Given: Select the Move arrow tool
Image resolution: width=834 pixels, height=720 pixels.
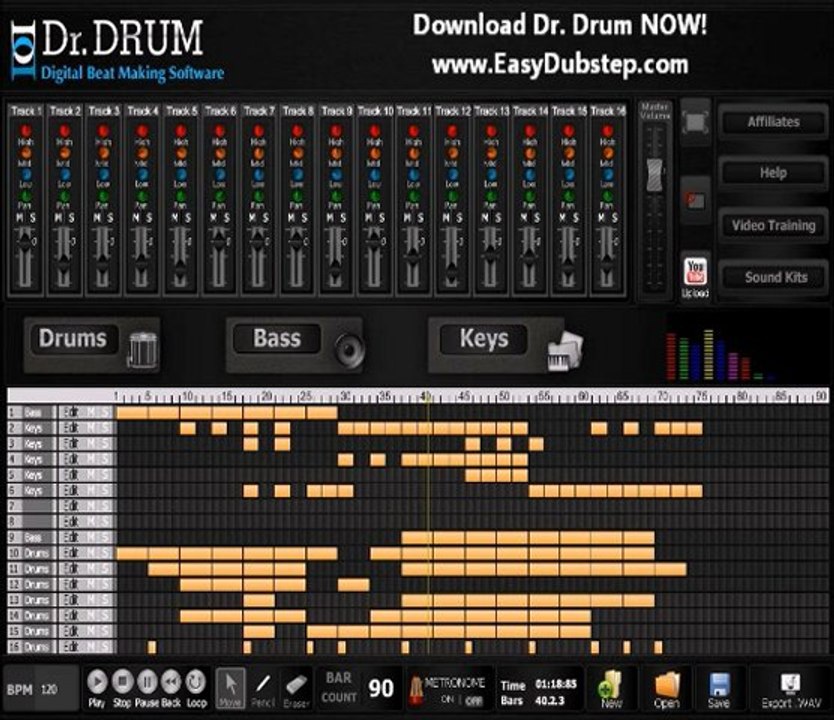Looking at the screenshot, I should point(231,688).
